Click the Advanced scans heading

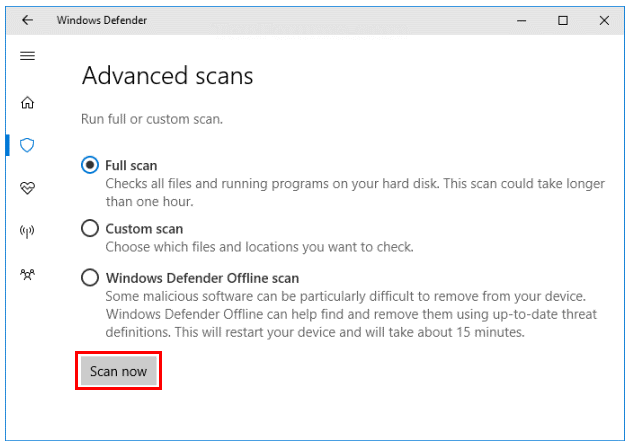[167, 75]
